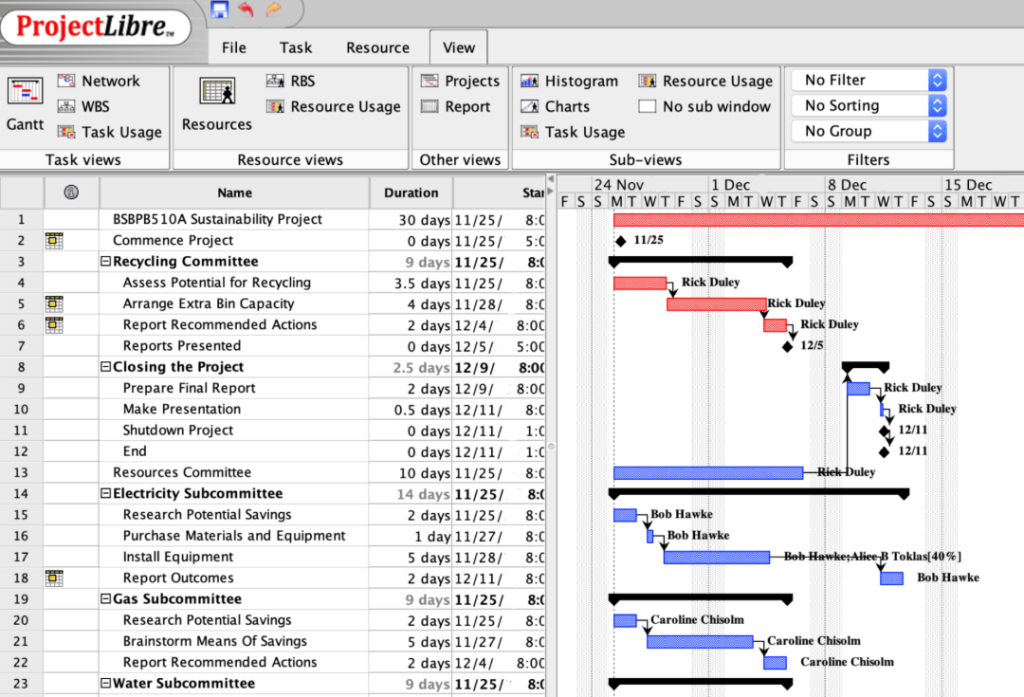The width and height of the screenshot is (1024, 697).
Task: Open the Resource tab
Action: coord(377,48)
